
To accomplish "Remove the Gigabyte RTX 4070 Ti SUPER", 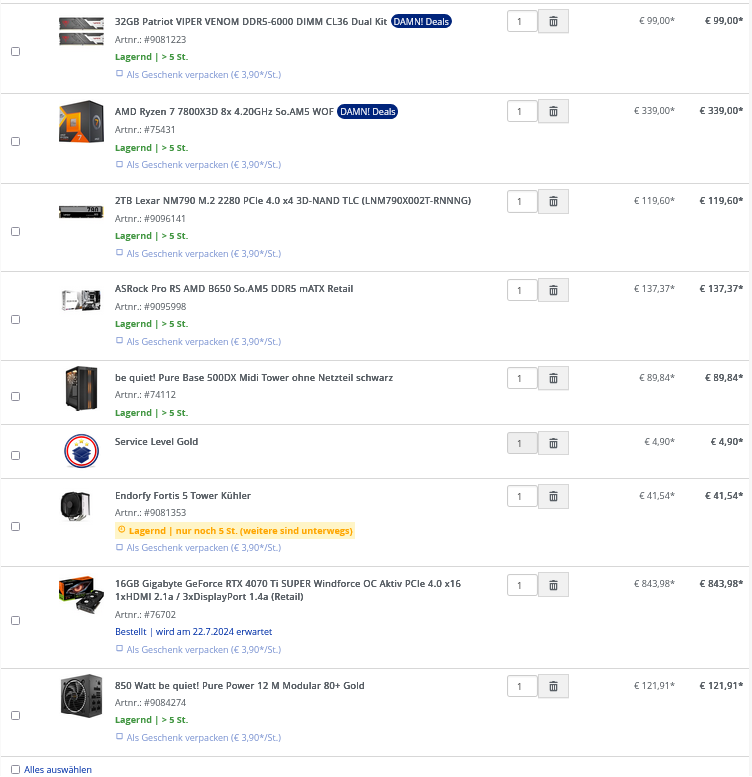I will [553, 585].
